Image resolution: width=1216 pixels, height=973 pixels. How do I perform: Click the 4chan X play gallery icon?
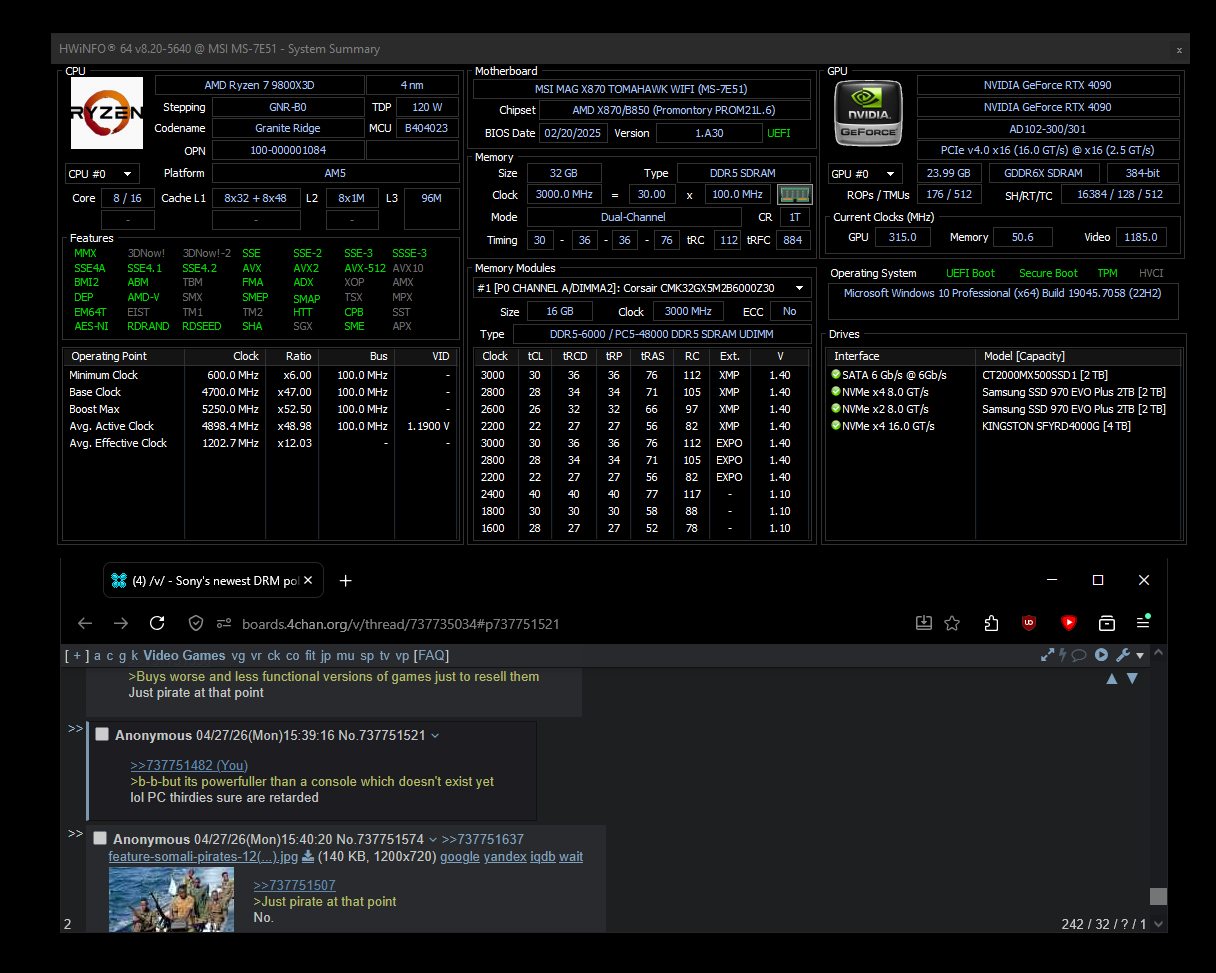click(x=1101, y=656)
